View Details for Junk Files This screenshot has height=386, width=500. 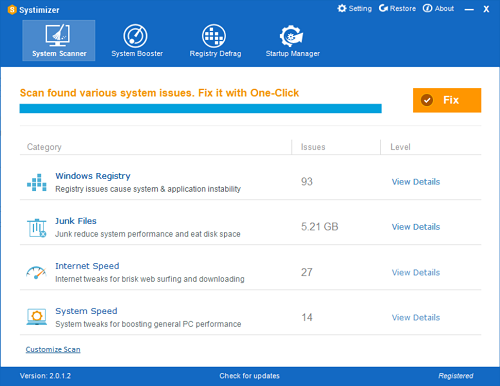416,227
